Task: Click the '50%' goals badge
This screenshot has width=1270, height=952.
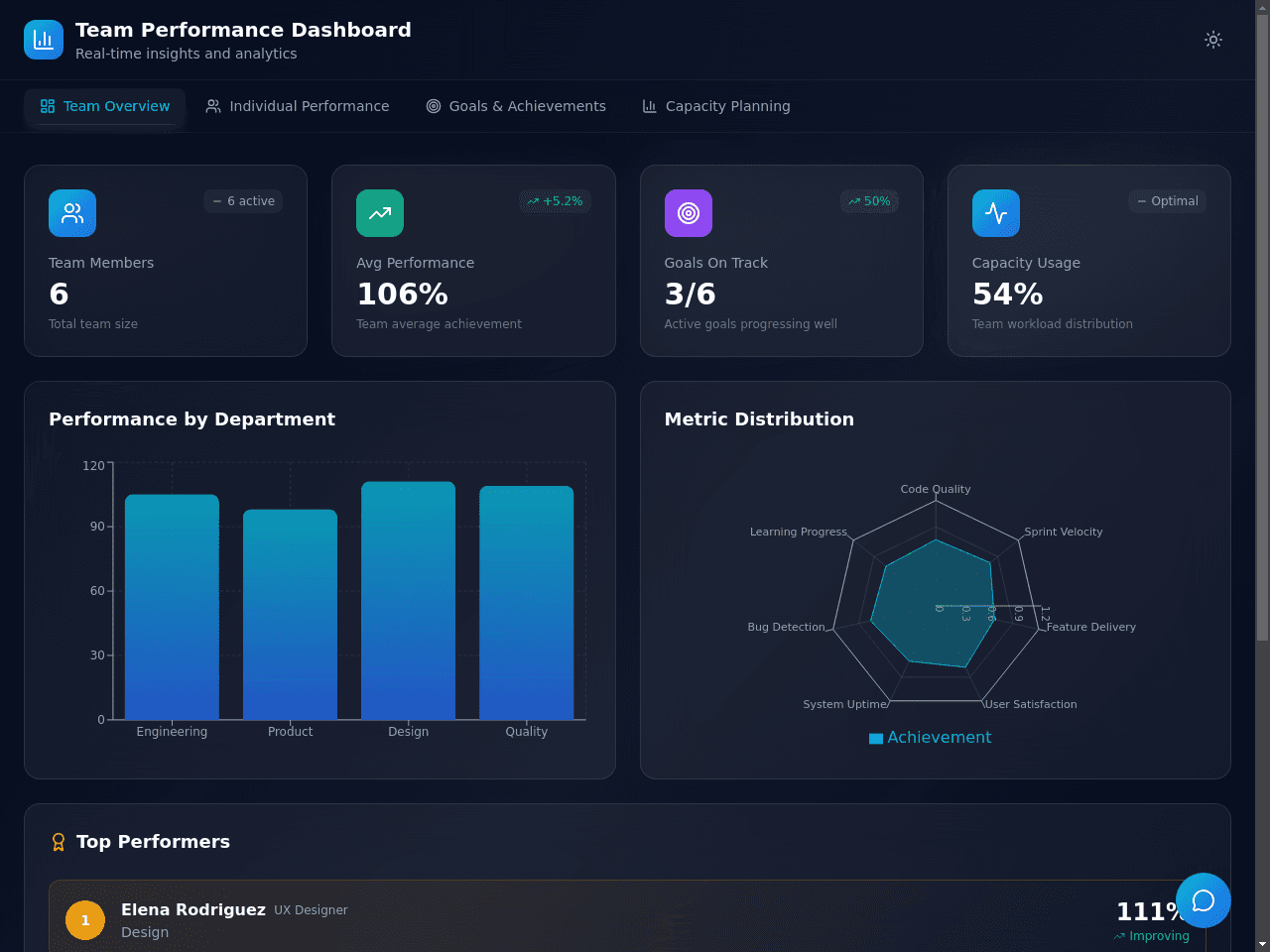Action: pos(869,201)
